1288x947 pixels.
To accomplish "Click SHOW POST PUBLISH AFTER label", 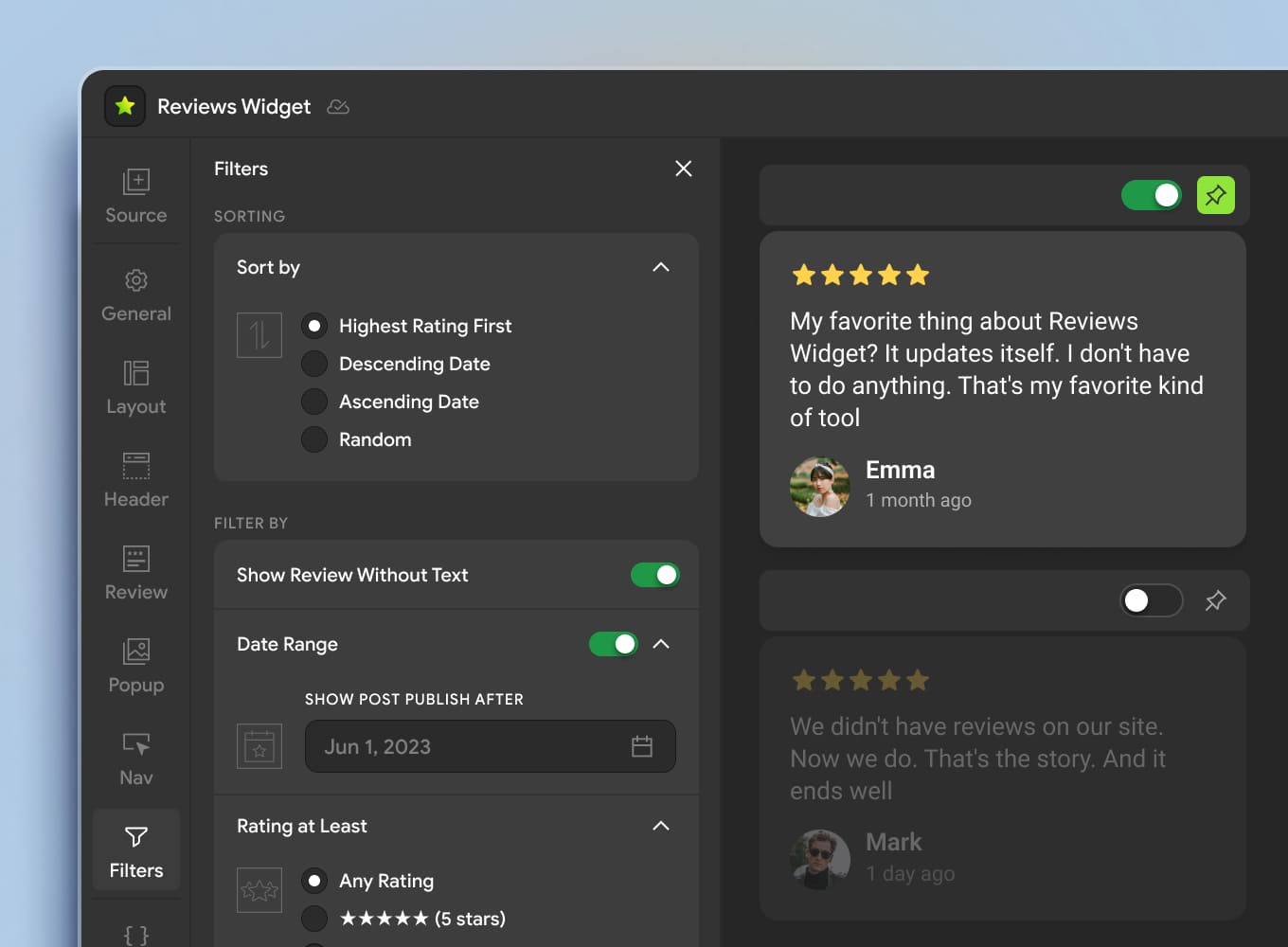I will 414,699.
